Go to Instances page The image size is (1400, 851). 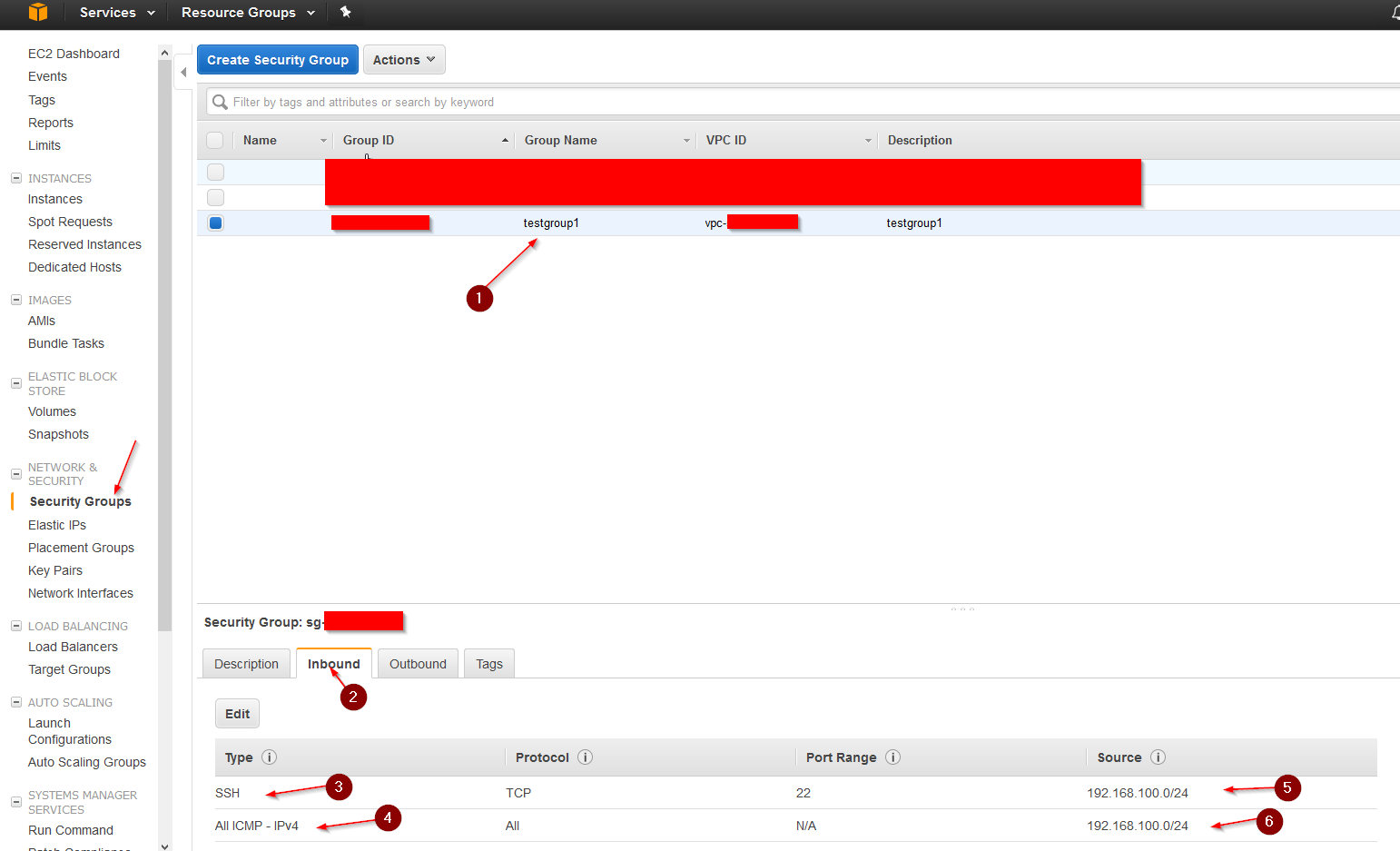[x=55, y=199]
